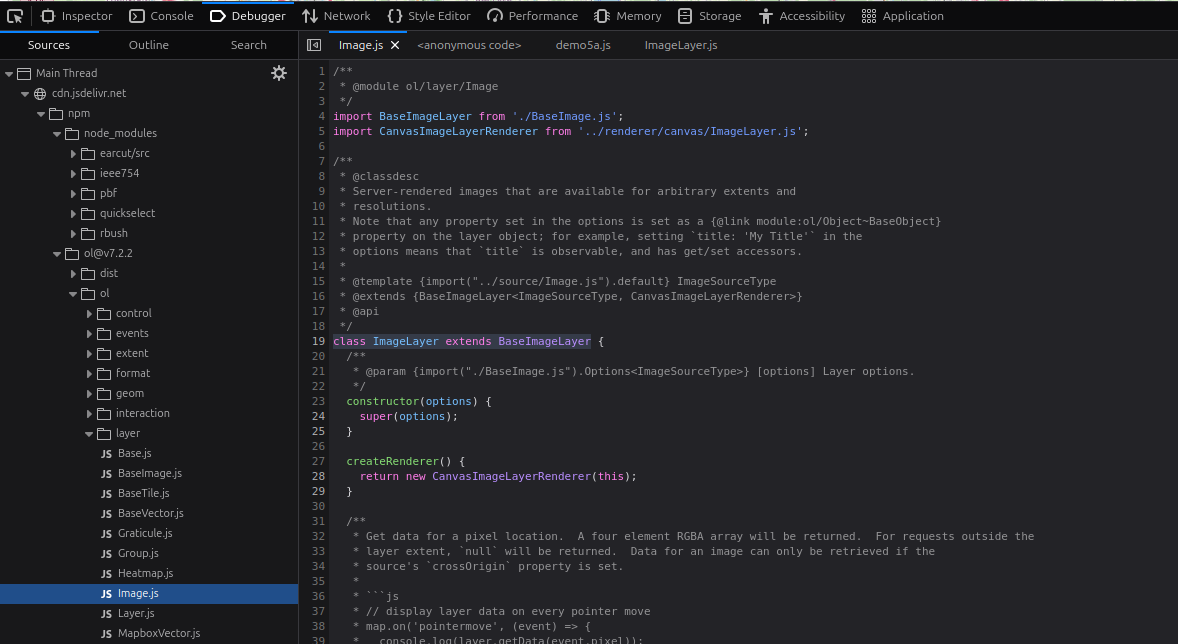Expand the geom folder
The image size is (1178, 644).
(89, 394)
